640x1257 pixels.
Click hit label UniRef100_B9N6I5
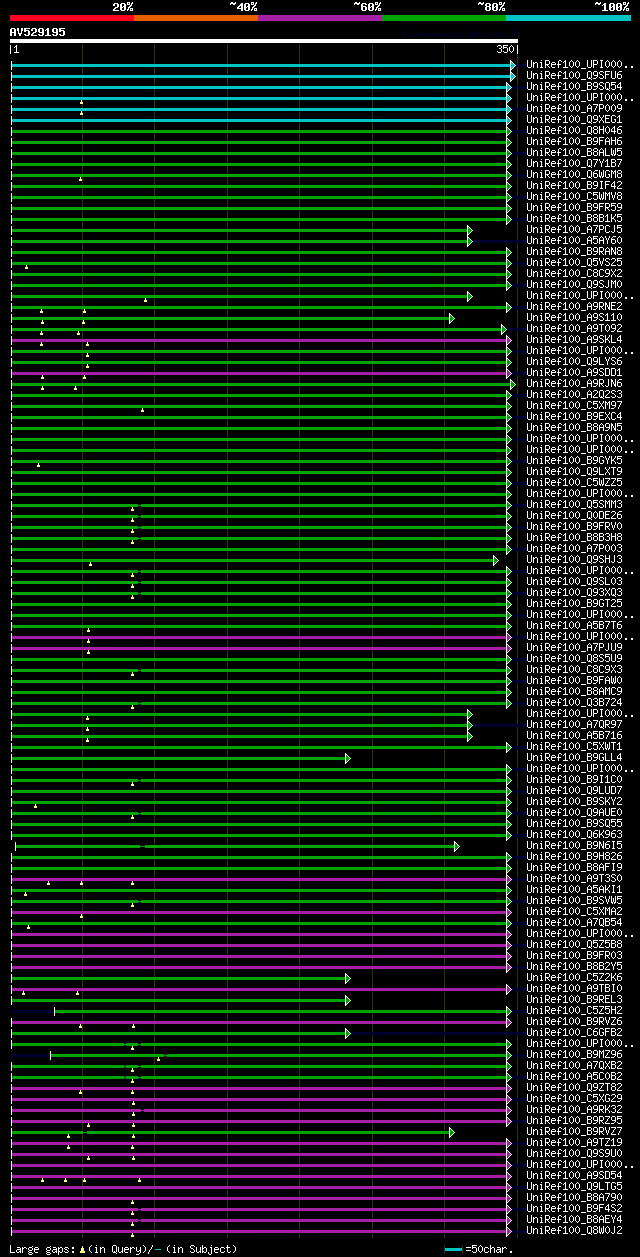574,845
